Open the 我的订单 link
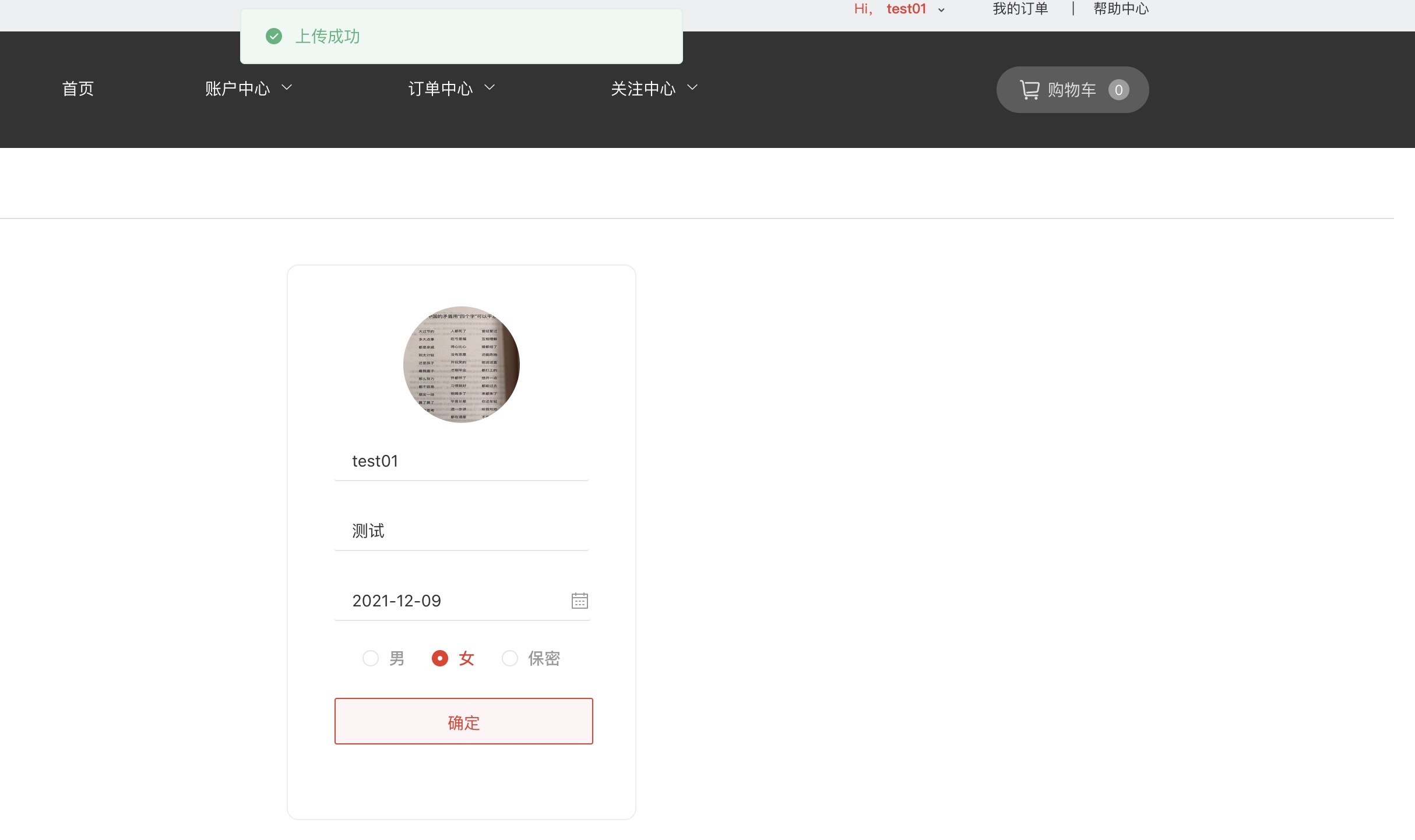The image size is (1415, 840). [x=1020, y=9]
